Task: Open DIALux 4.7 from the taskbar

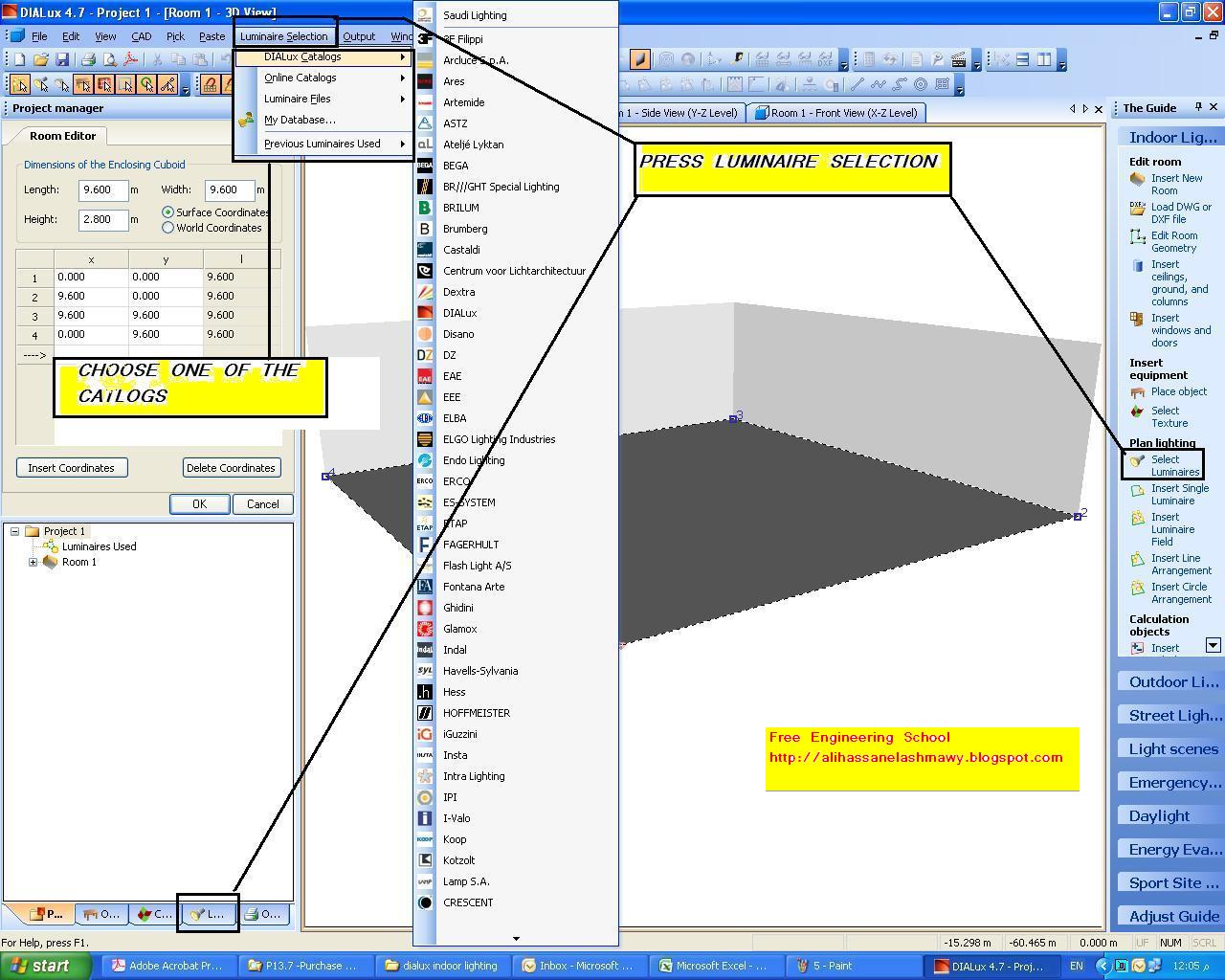Action: click(x=991, y=966)
